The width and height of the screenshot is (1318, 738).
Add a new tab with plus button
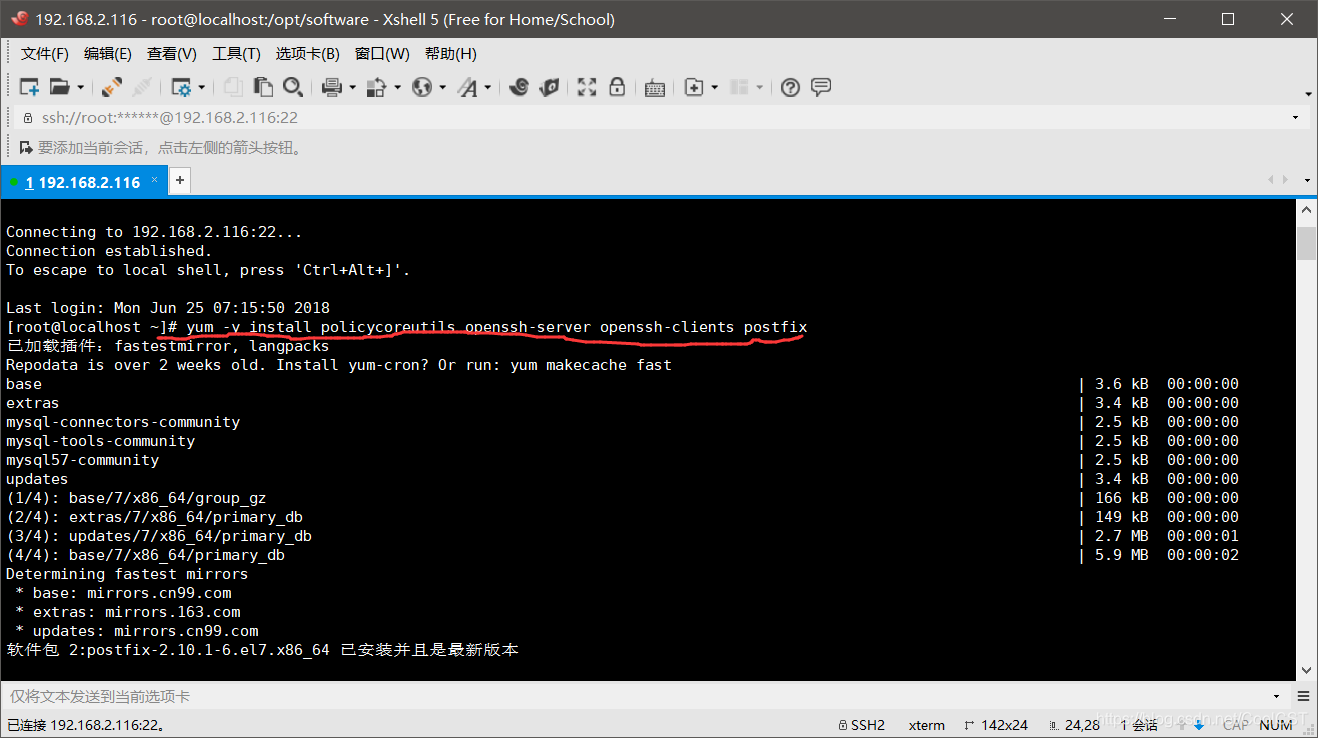(x=180, y=181)
